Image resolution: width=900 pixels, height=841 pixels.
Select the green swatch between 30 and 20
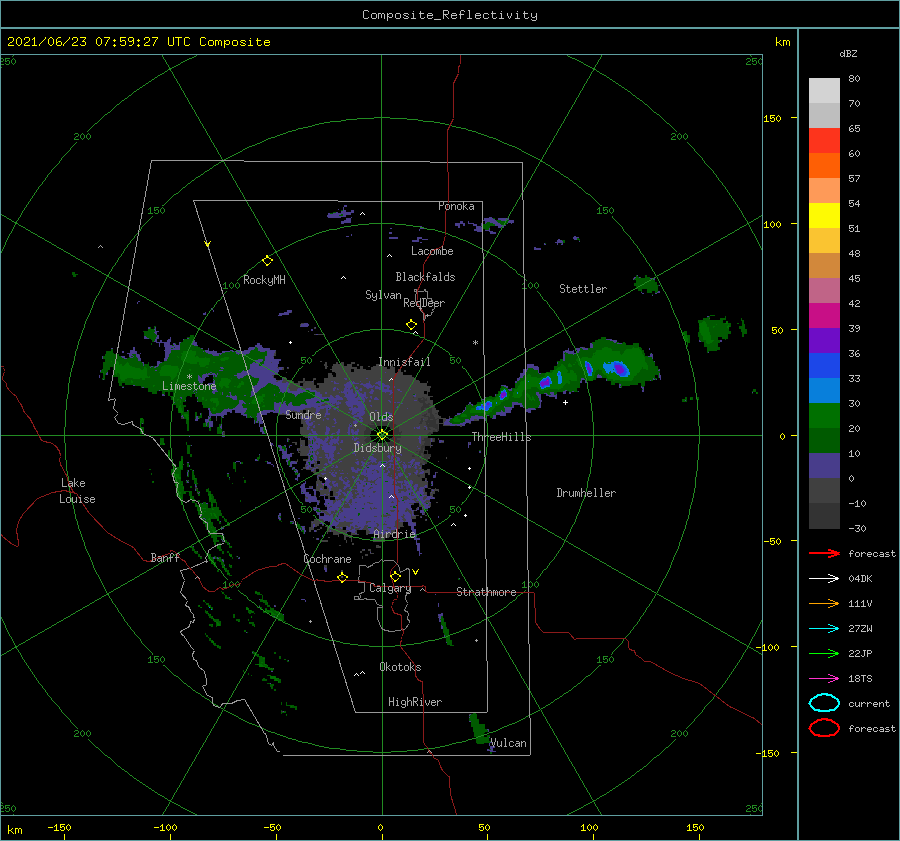click(x=824, y=416)
